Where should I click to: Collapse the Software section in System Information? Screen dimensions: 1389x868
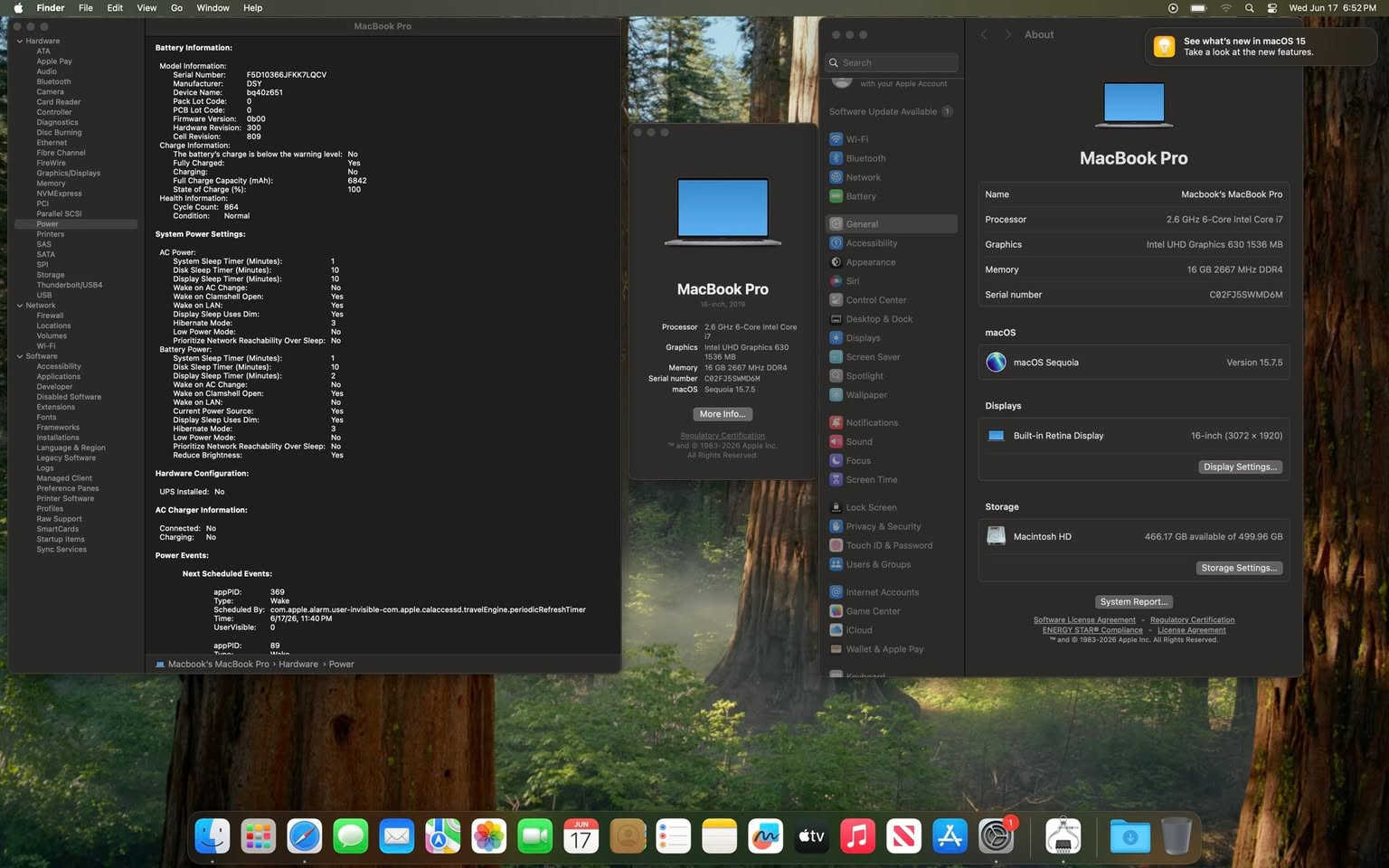20,356
